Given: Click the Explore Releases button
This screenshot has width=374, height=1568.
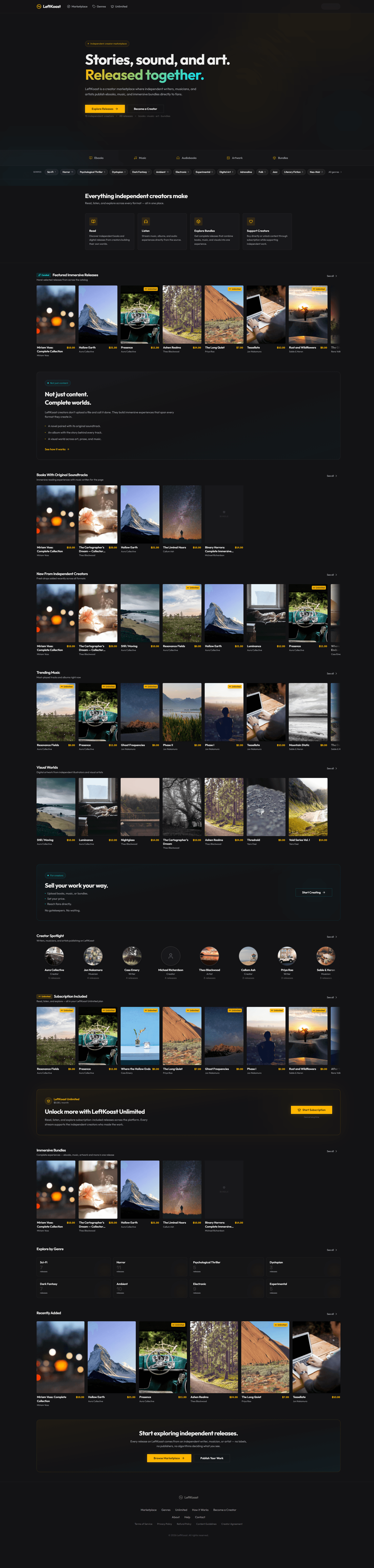Looking at the screenshot, I should 105,109.
